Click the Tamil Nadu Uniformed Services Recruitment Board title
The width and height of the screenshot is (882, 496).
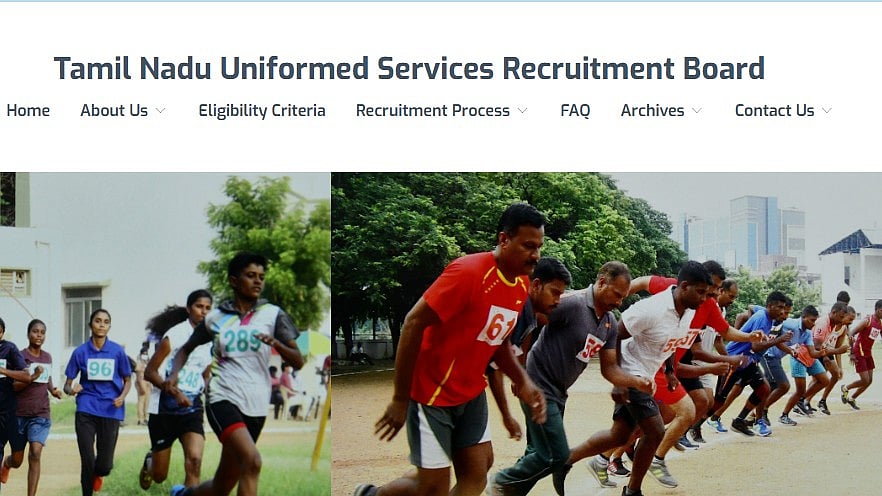tap(409, 68)
